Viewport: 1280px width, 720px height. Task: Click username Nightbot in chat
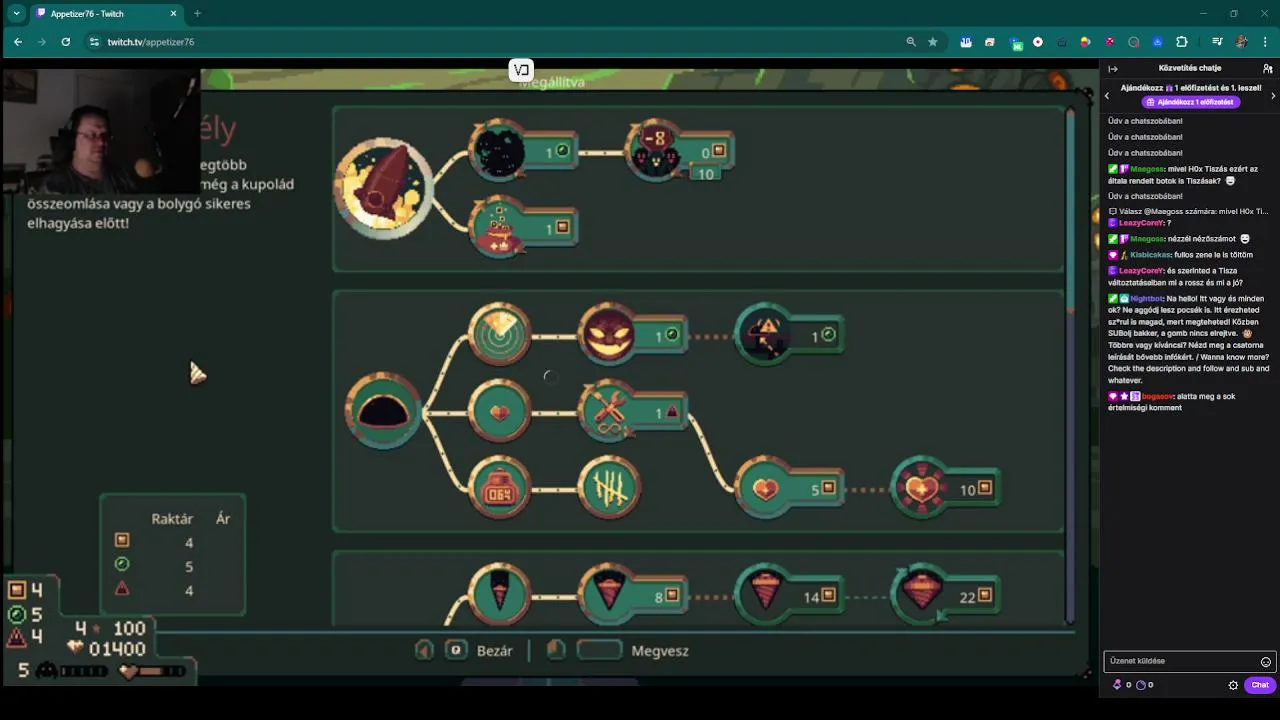1147,299
